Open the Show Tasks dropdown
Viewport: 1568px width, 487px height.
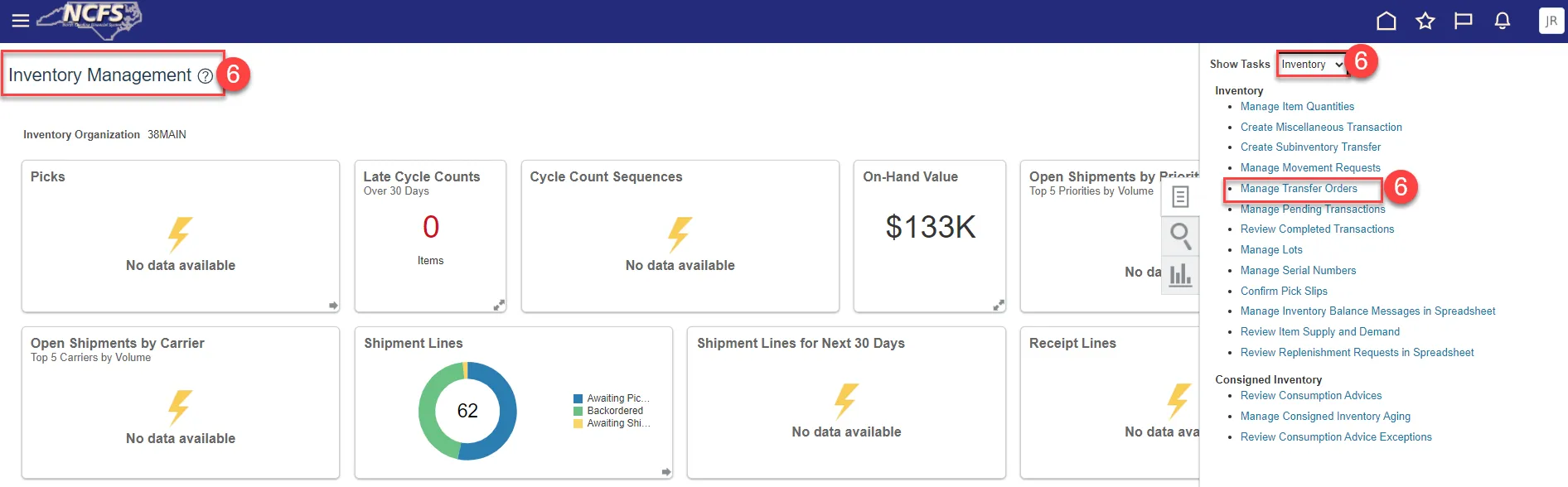point(1312,65)
